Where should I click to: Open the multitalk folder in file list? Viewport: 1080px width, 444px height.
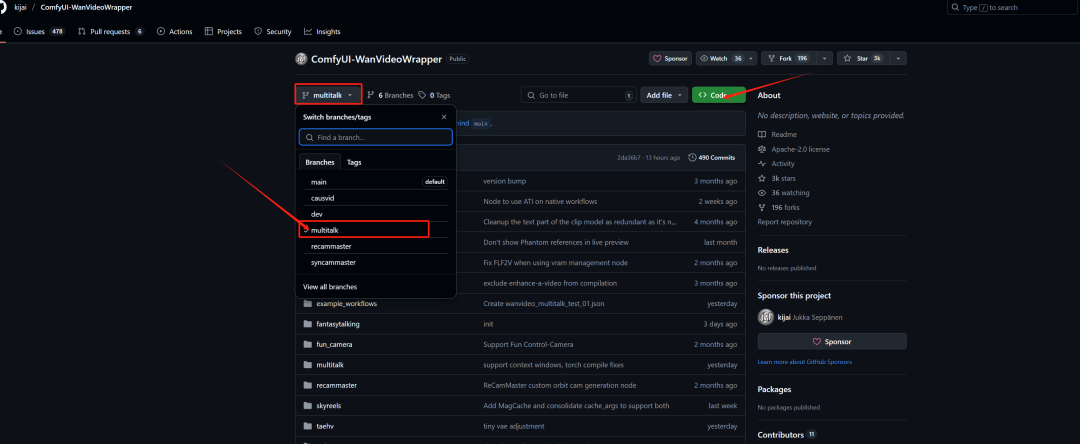(330, 365)
